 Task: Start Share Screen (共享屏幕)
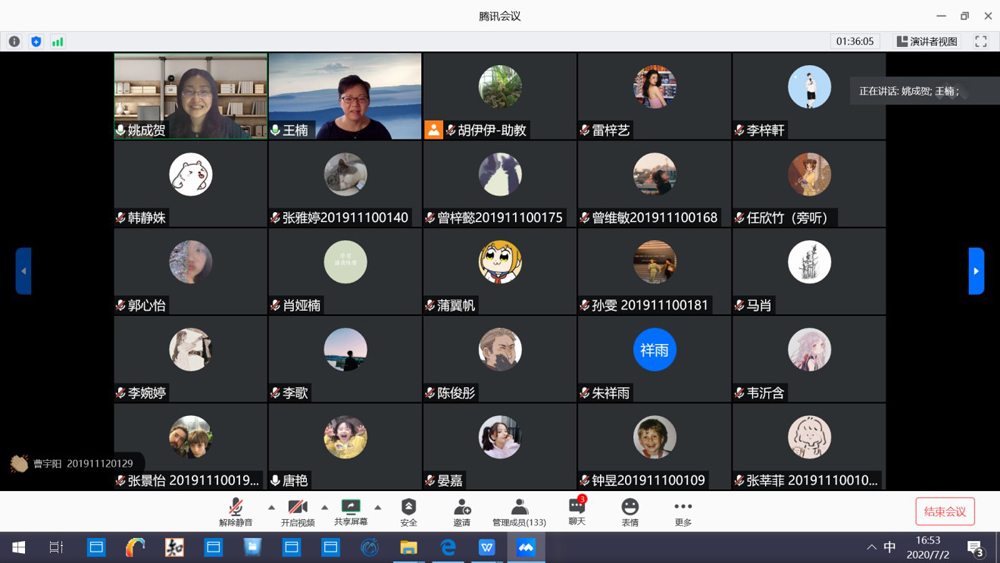pyautogui.click(x=350, y=511)
